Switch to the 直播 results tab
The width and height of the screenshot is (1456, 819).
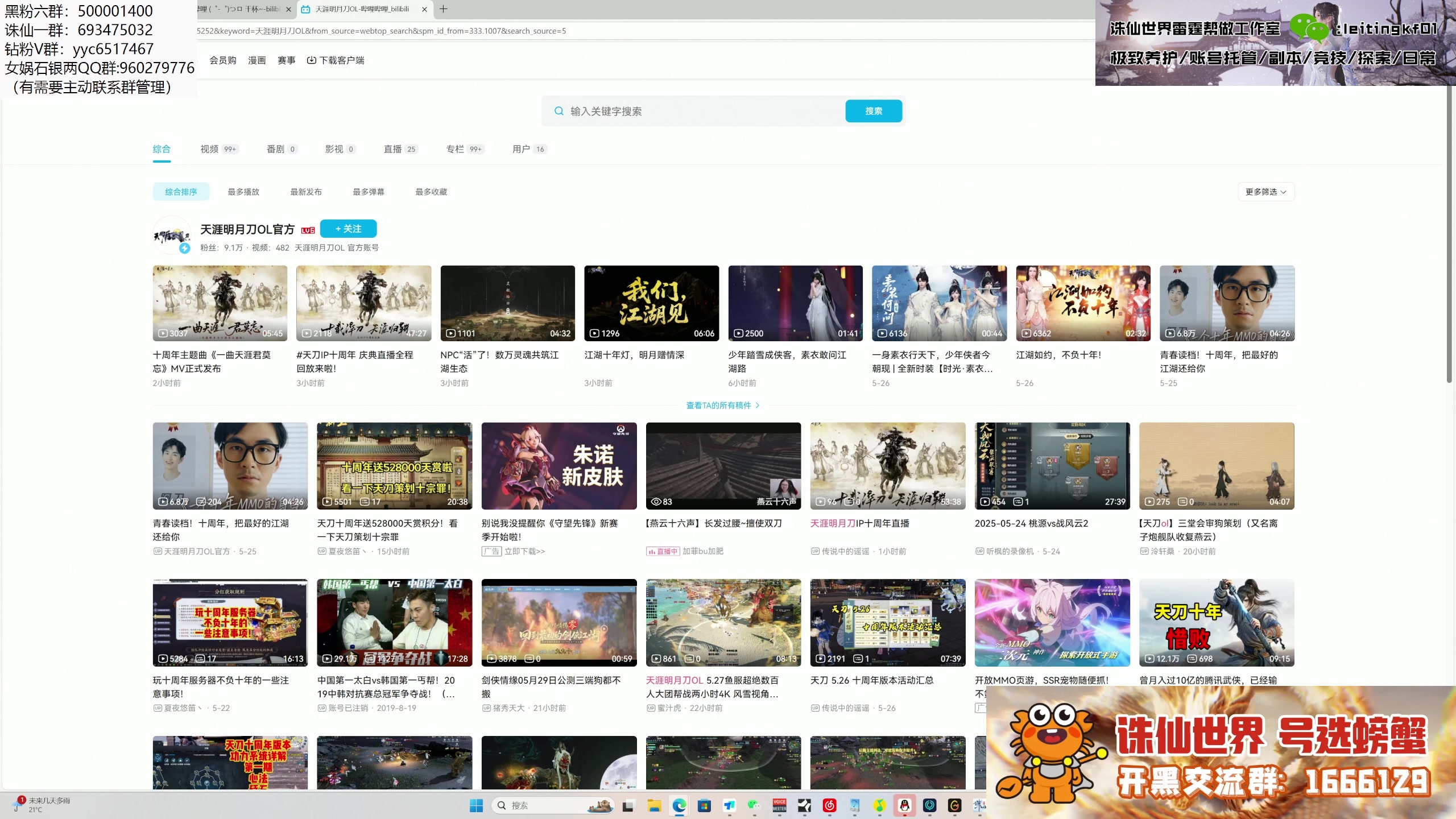coord(400,149)
